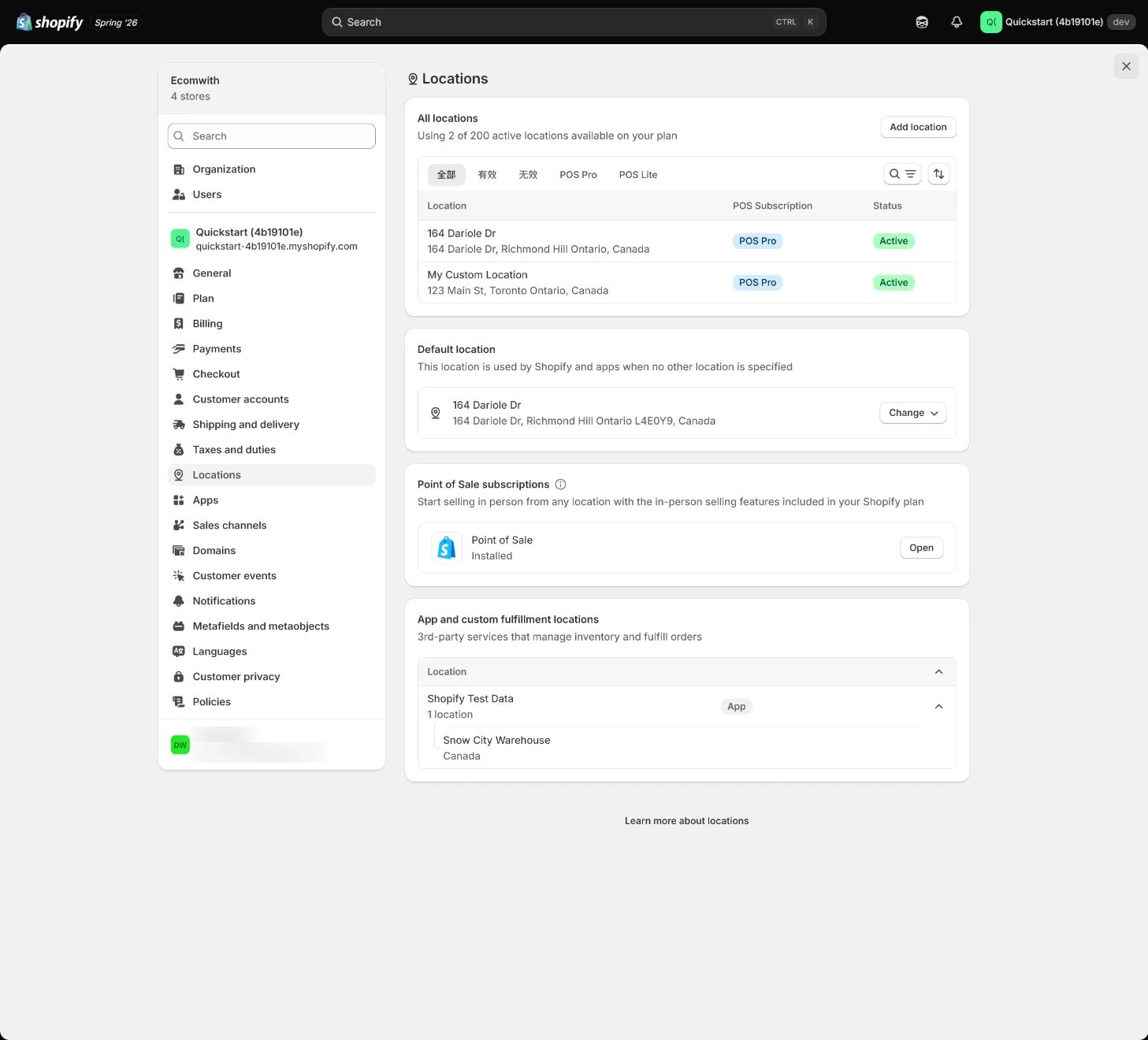1148x1040 pixels.
Task: Click the info icon beside Point of Sale subscriptions
Action: coord(561,485)
